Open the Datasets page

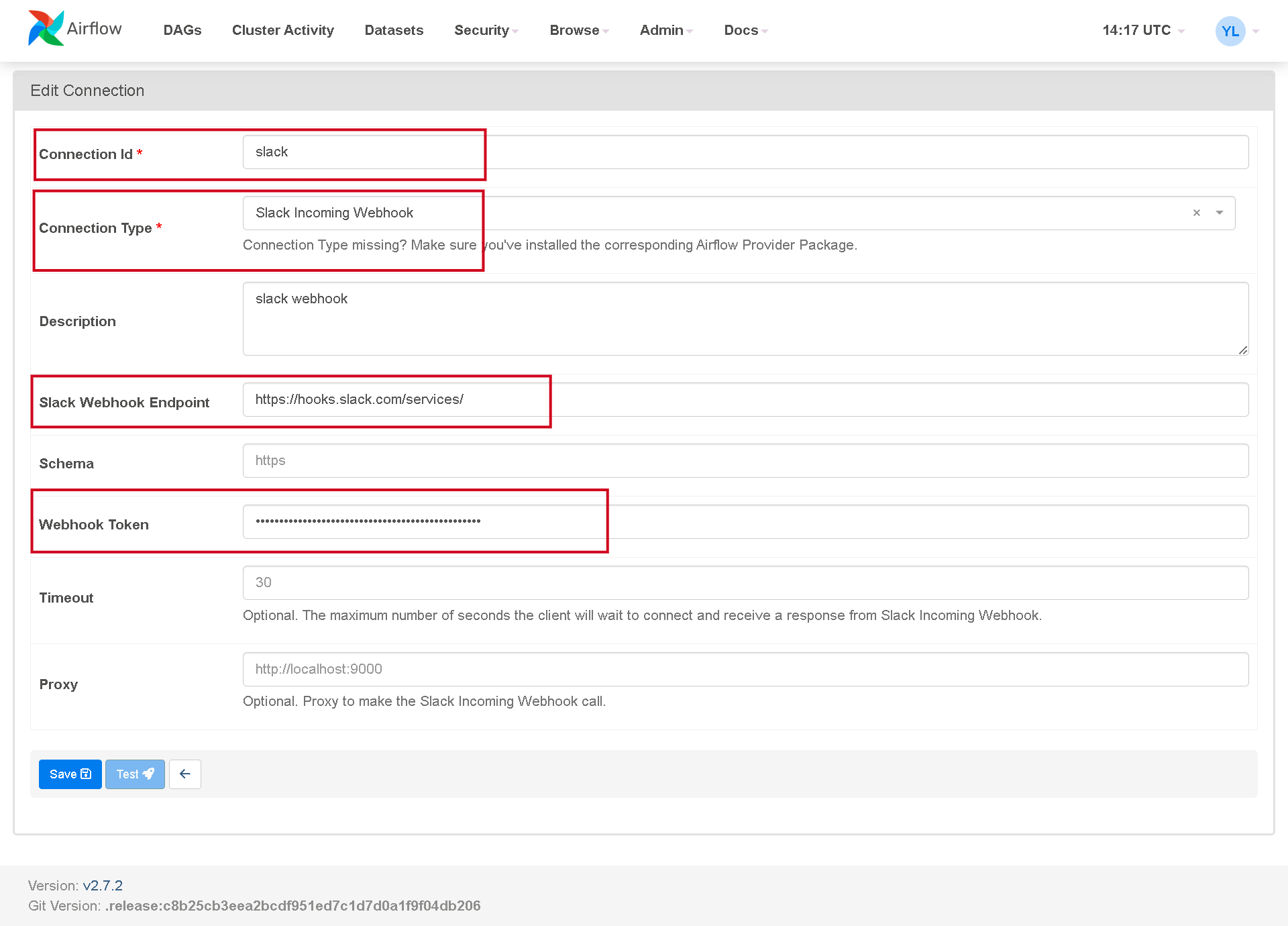pyautogui.click(x=394, y=30)
